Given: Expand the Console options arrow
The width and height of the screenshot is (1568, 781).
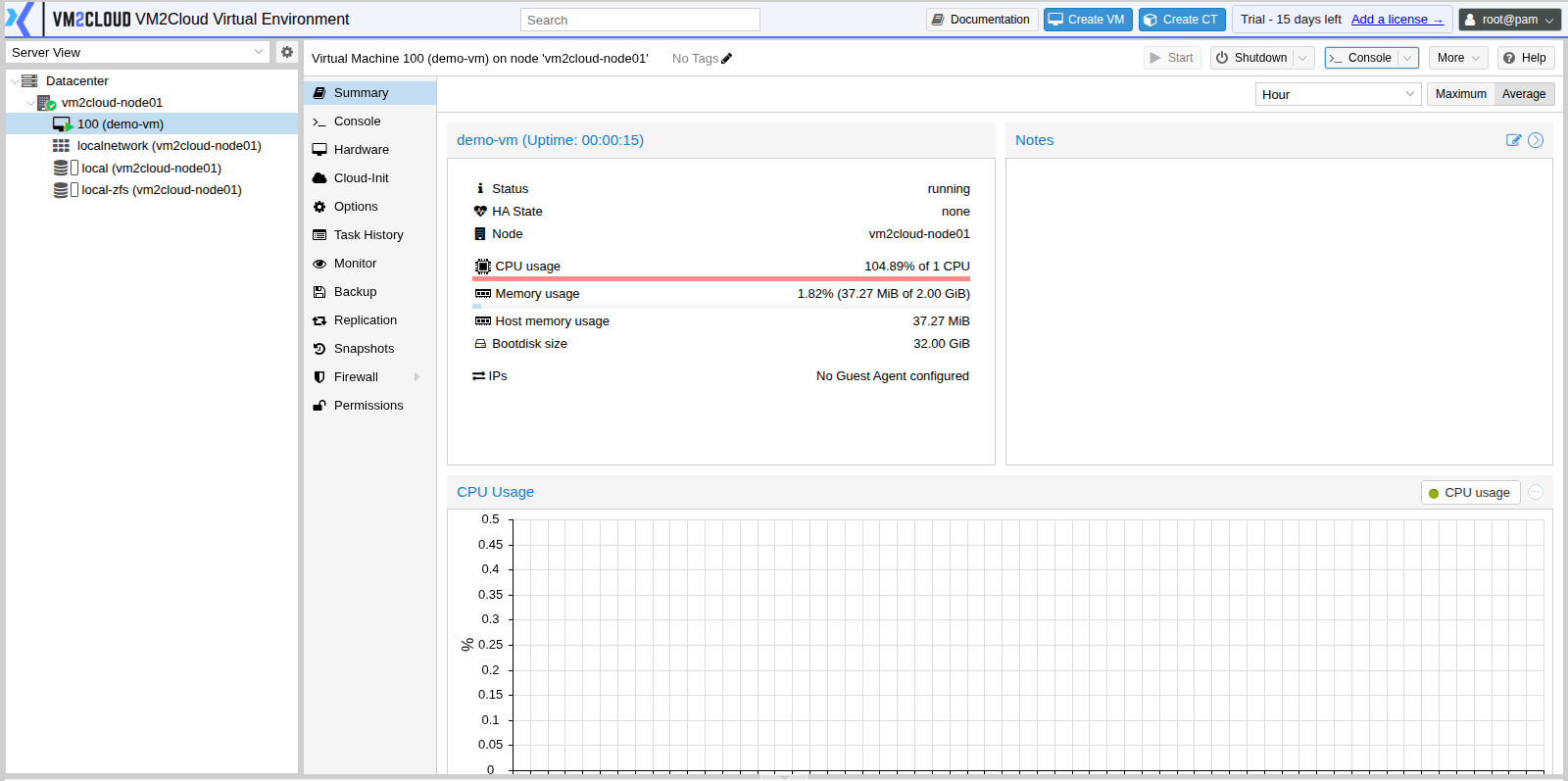Looking at the screenshot, I should point(1407,58).
